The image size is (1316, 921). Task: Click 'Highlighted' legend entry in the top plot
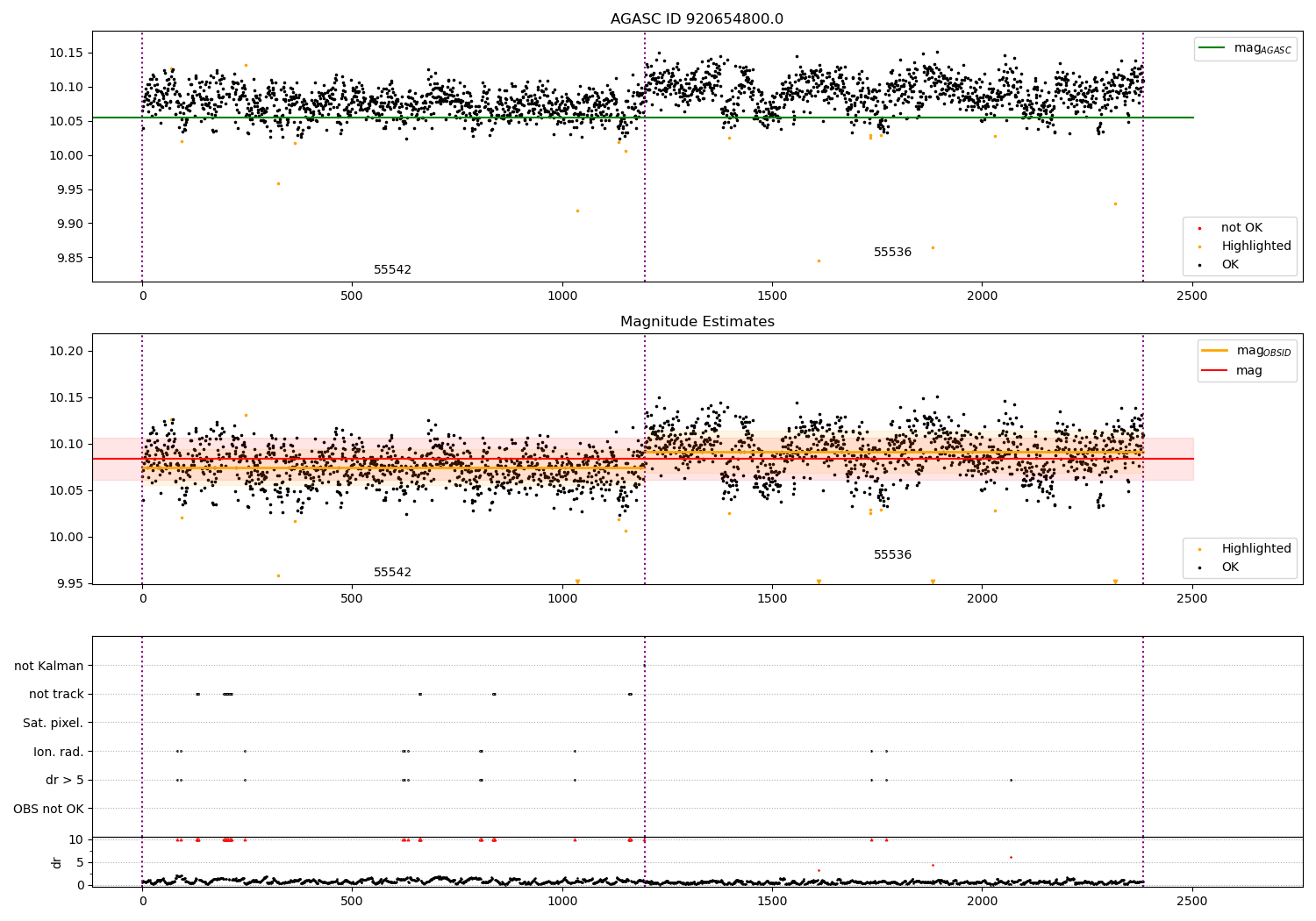1255,246
